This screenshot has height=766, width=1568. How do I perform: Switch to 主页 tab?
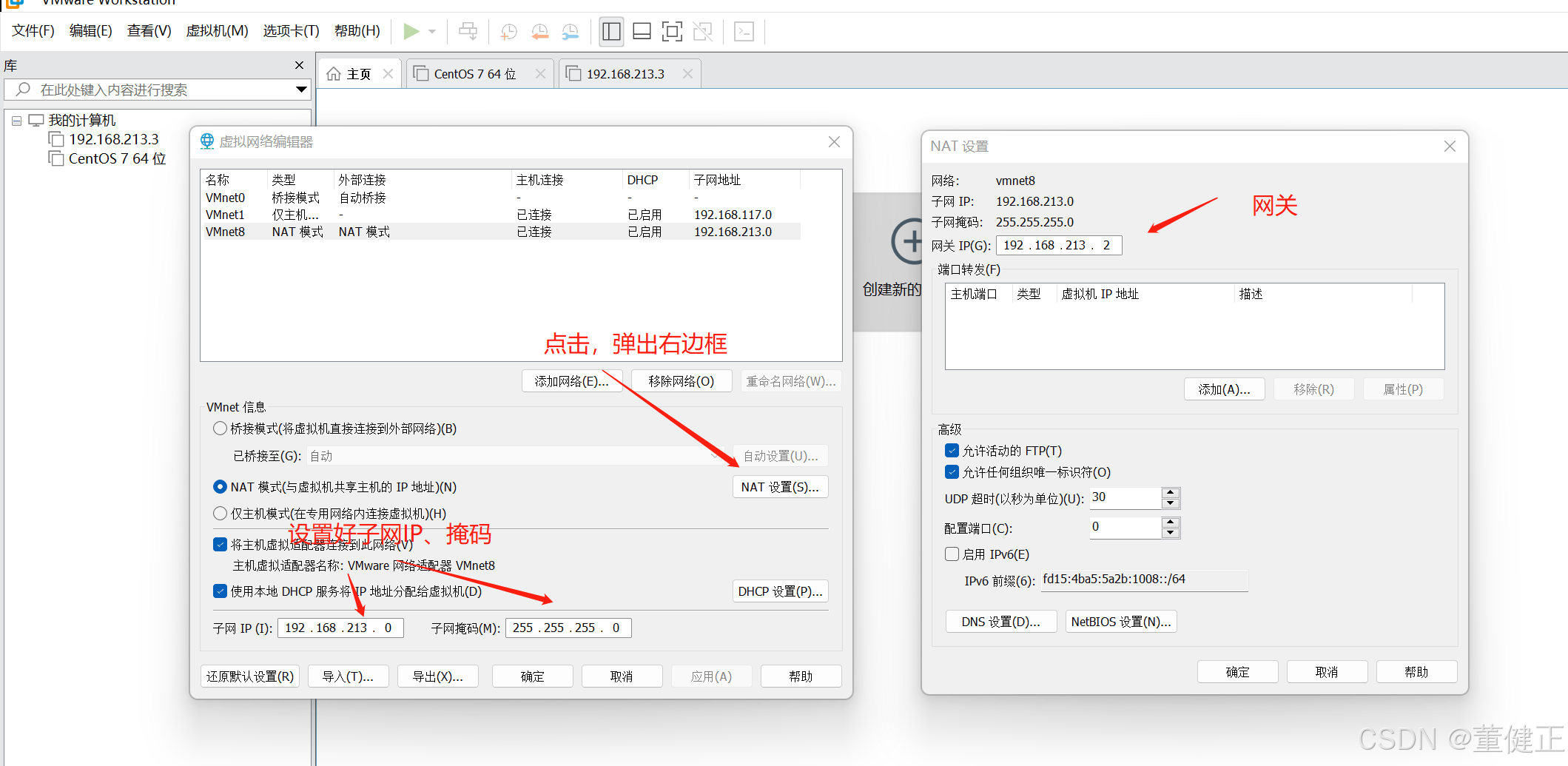[x=360, y=74]
